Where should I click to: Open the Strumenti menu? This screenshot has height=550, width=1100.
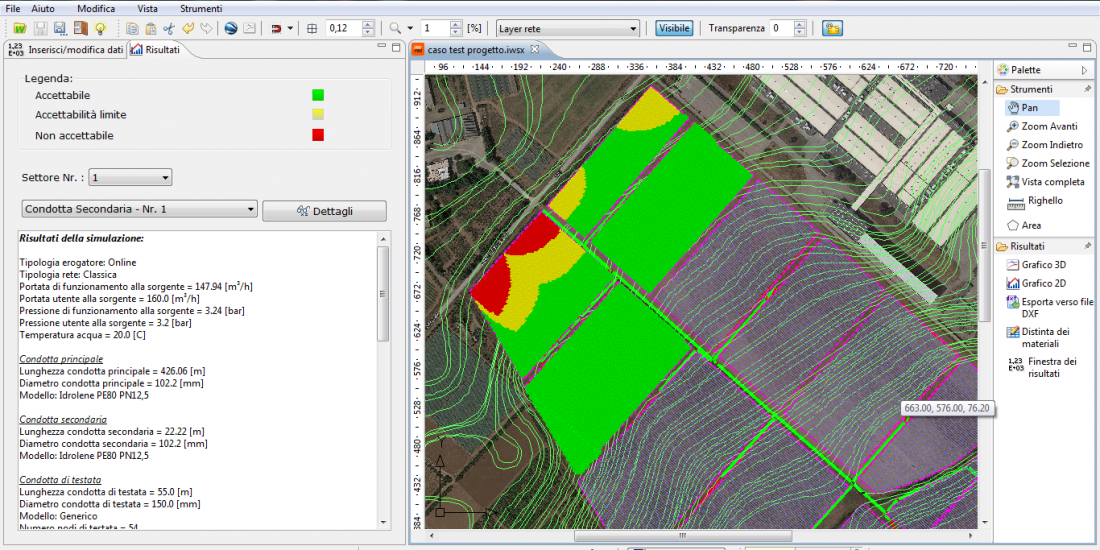(200, 8)
